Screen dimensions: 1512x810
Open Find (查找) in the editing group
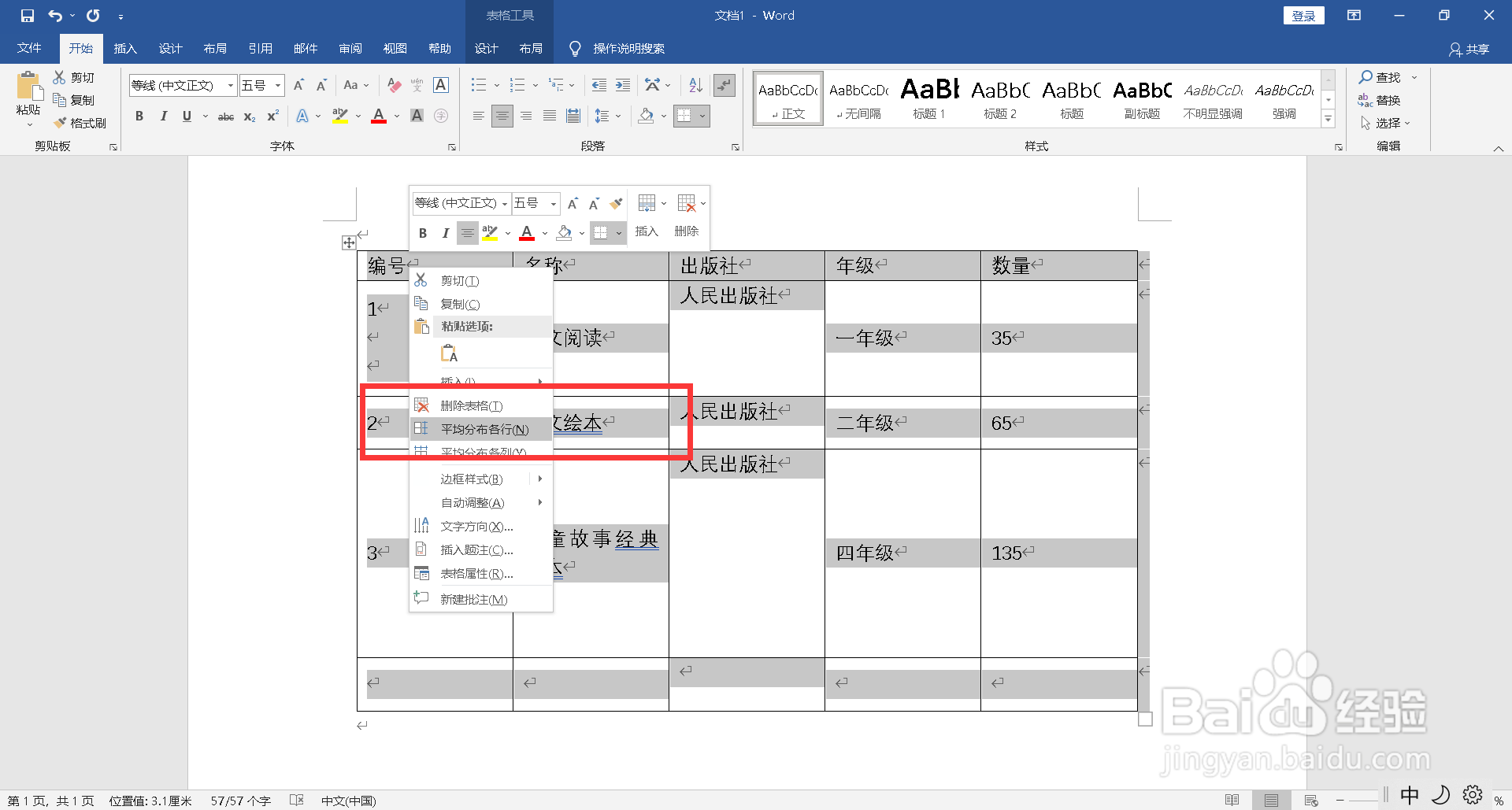tap(1385, 77)
